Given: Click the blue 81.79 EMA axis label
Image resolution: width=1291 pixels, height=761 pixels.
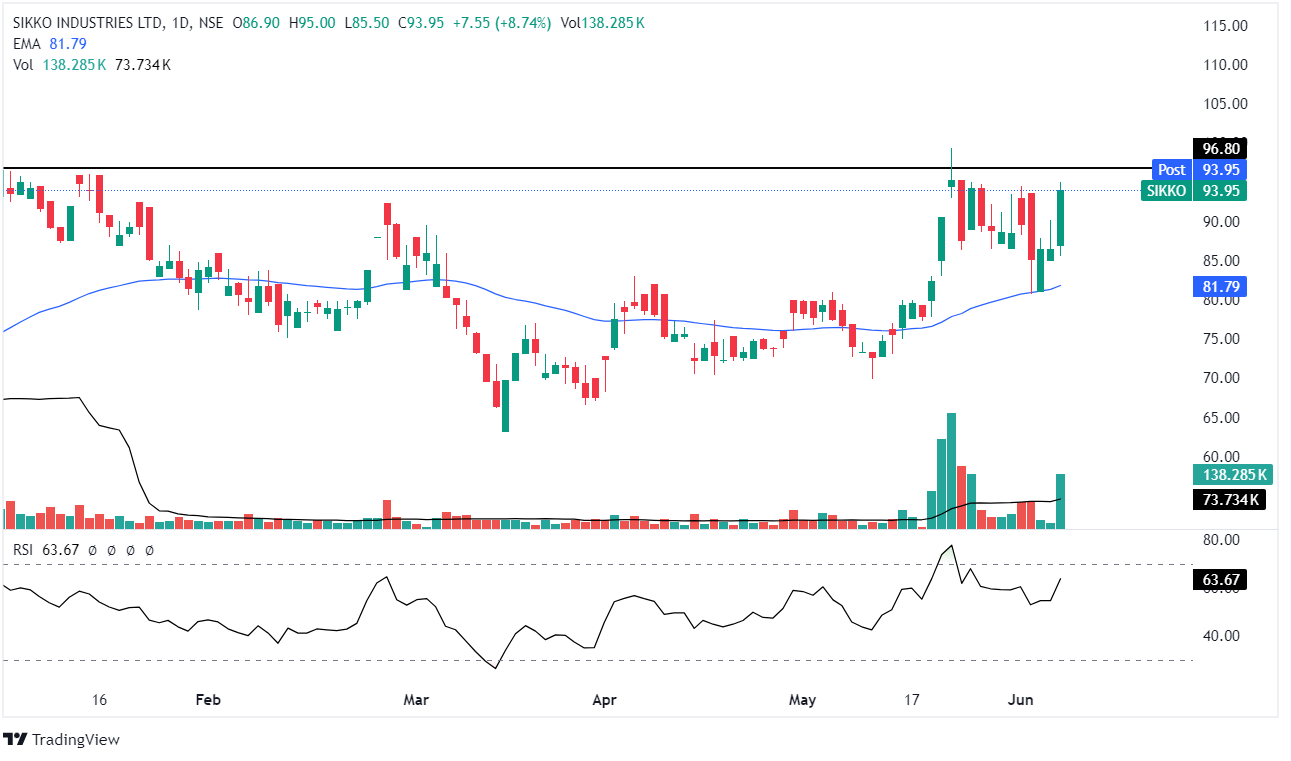Looking at the screenshot, I should [1219, 288].
